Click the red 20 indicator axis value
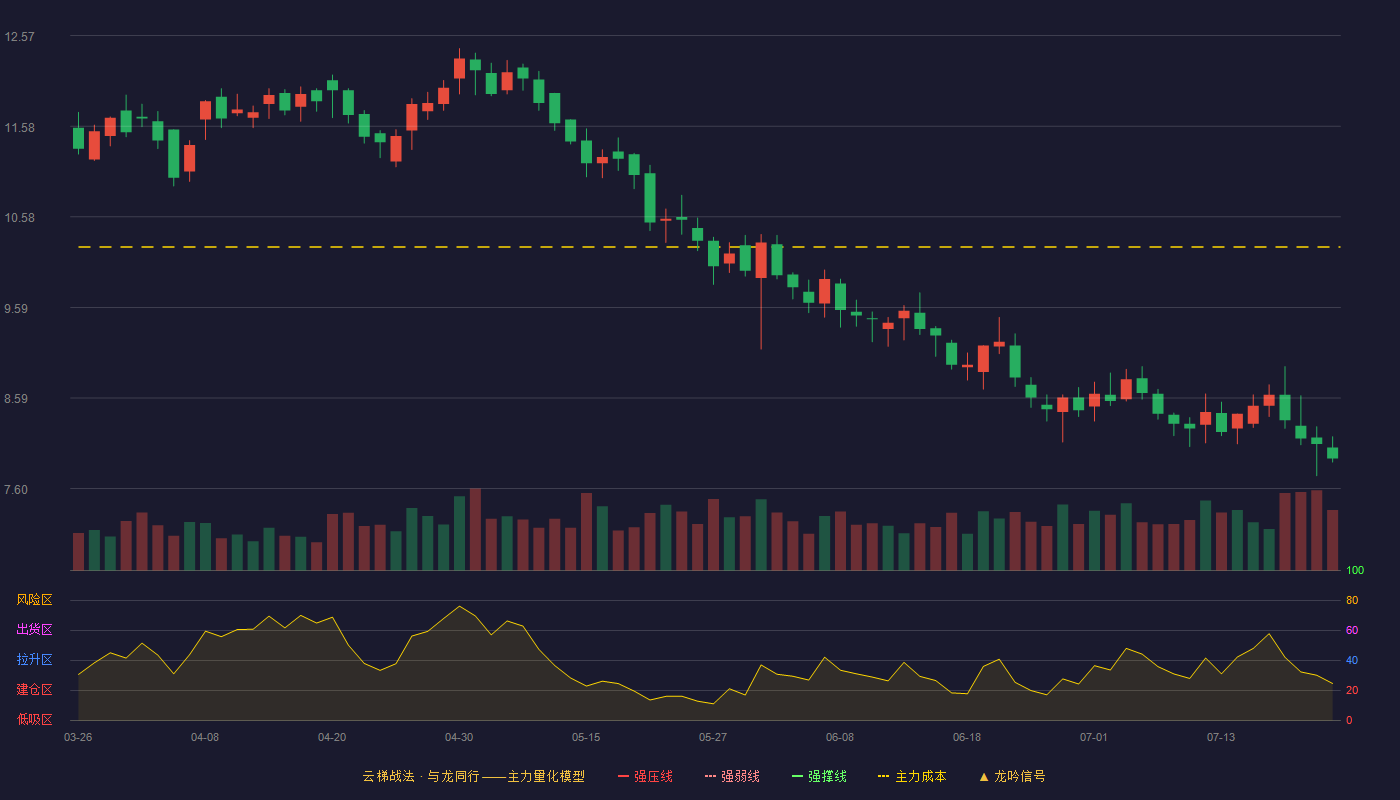Viewport: 1400px width, 800px height. 1352,691
